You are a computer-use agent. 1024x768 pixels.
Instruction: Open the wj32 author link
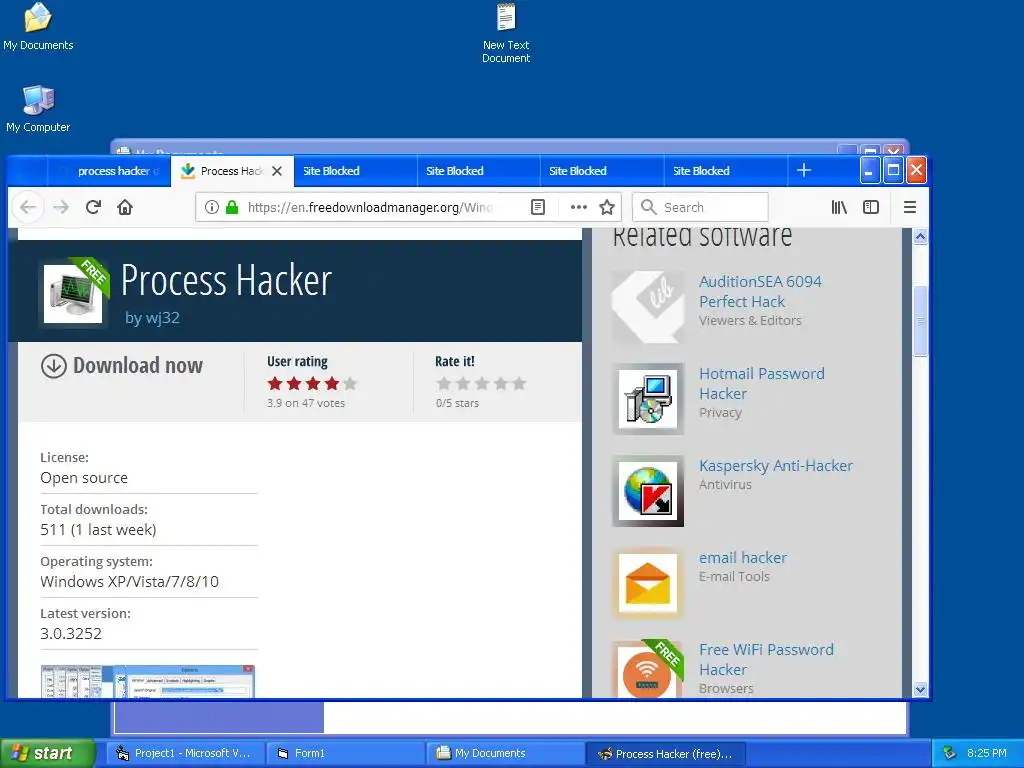click(x=162, y=318)
